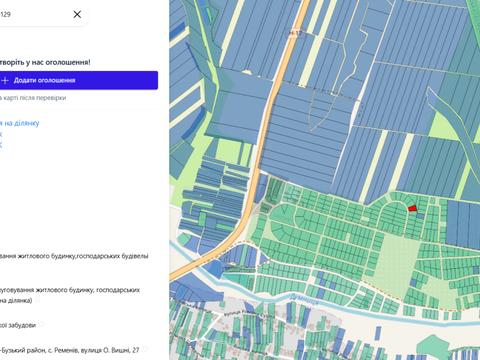Clear the search field with the X icon
The image size is (480, 360).
[x=77, y=14]
